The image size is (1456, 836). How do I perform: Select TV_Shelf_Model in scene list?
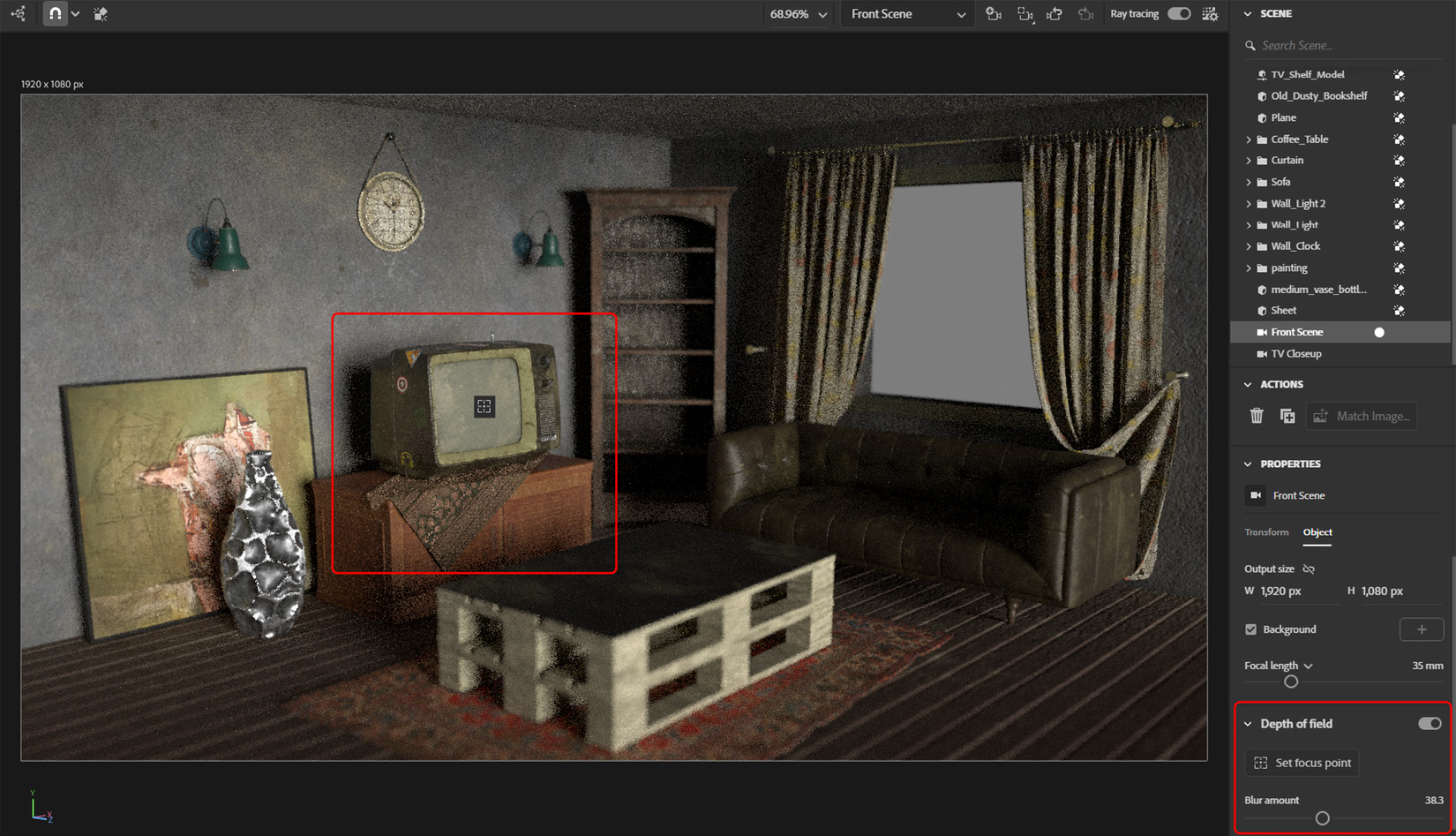coord(1308,75)
